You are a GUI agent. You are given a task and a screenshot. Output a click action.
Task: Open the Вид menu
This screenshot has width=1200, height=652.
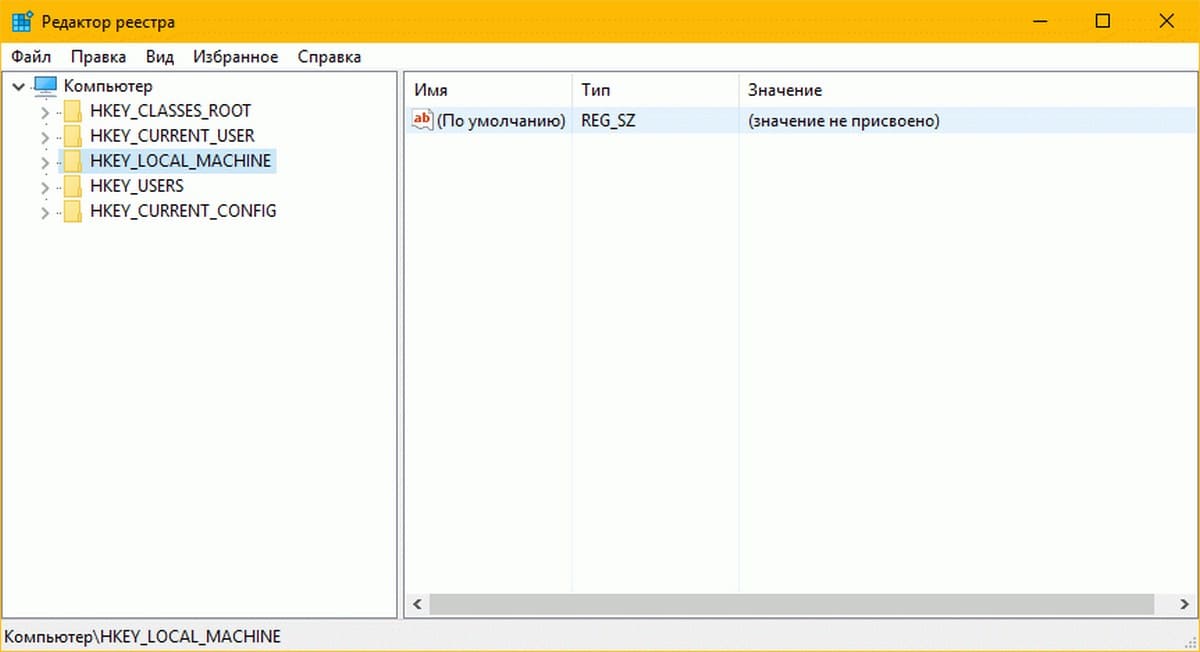pos(160,57)
